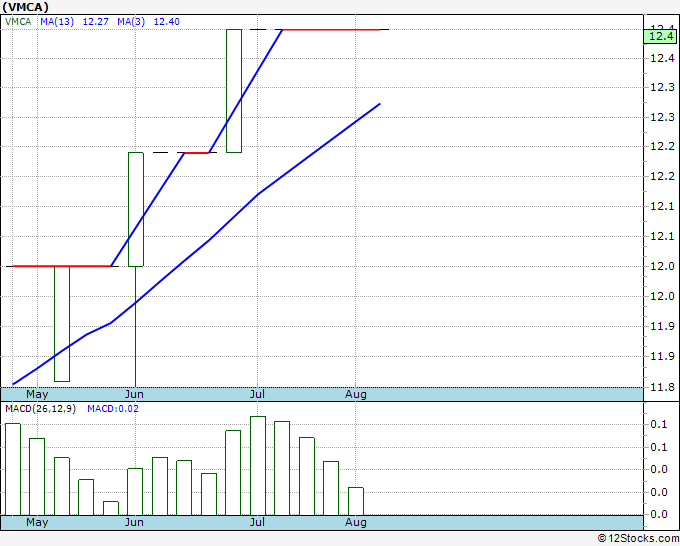
Task: Select the green VMCA legend label
Action: click(x=18, y=22)
